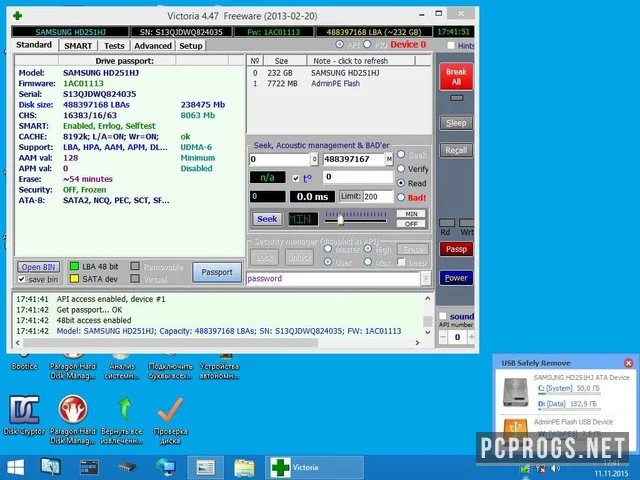Switch to the SMART tab
The width and height of the screenshot is (640, 480).
78,46
